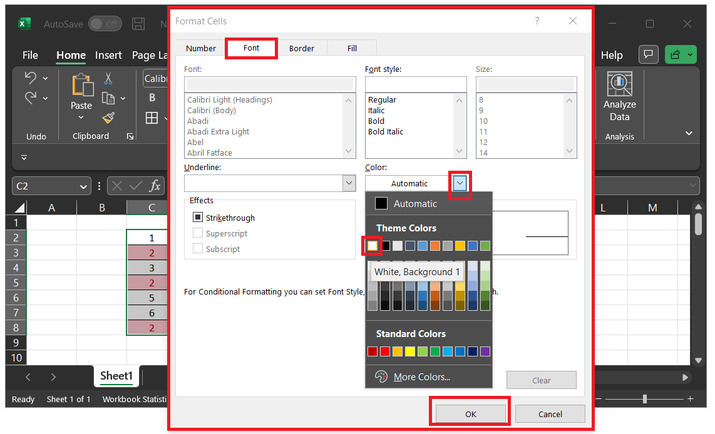Click the Save floppy disk icon
This screenshot has height=434, width=715.
coord(139,24)
